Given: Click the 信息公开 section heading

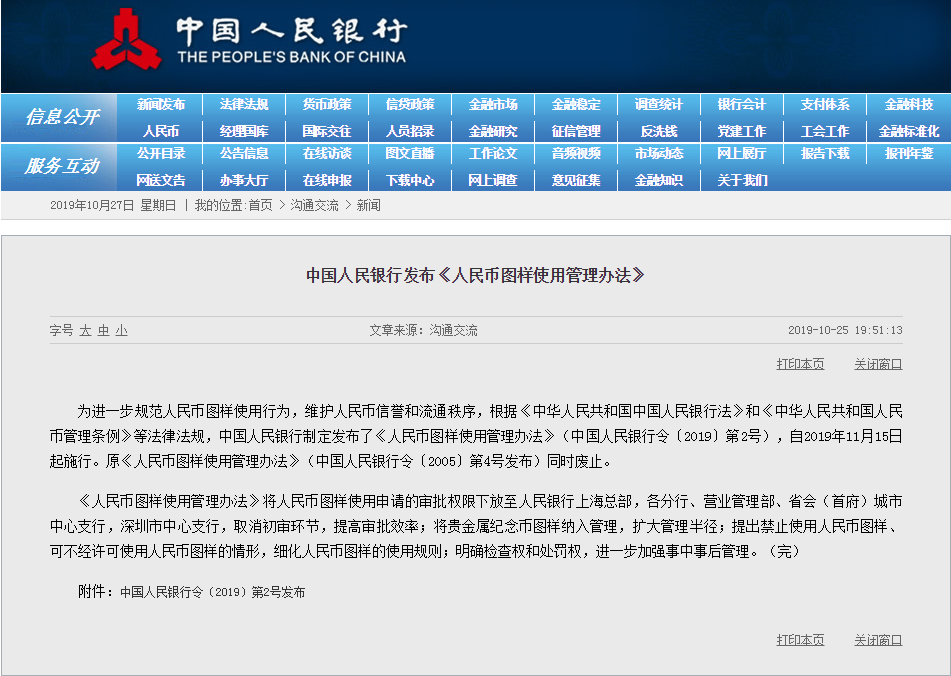Looking at the screenshot, I should coord(62,116).
